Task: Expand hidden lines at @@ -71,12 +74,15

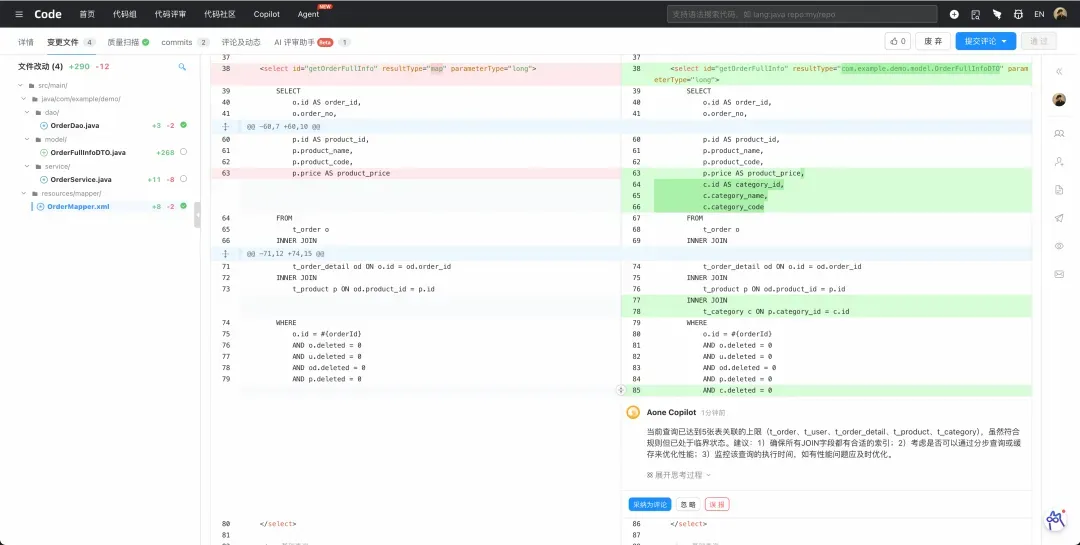Action: [x=225, y=254]
